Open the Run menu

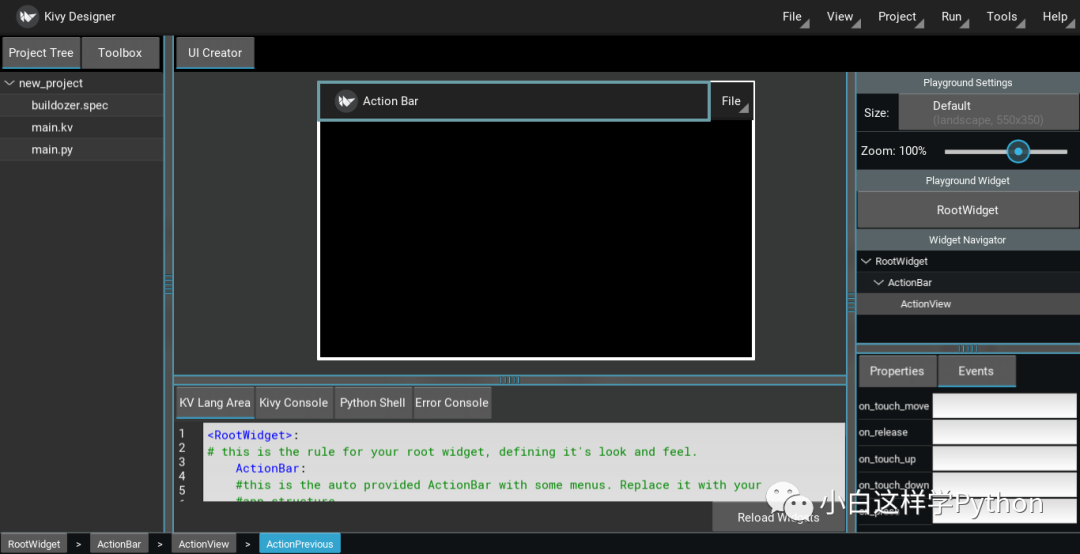[954, 17]
